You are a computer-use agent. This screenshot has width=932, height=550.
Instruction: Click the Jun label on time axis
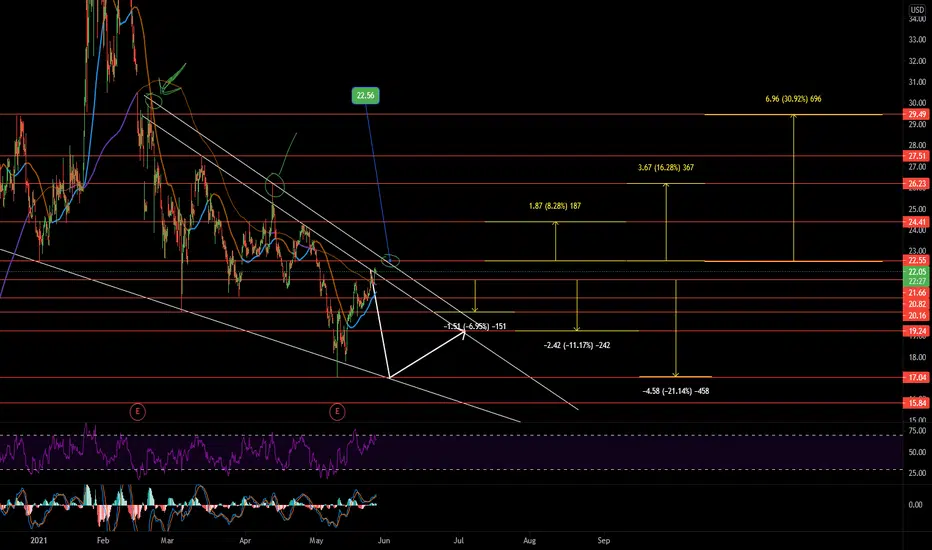[x=384, y=540]
